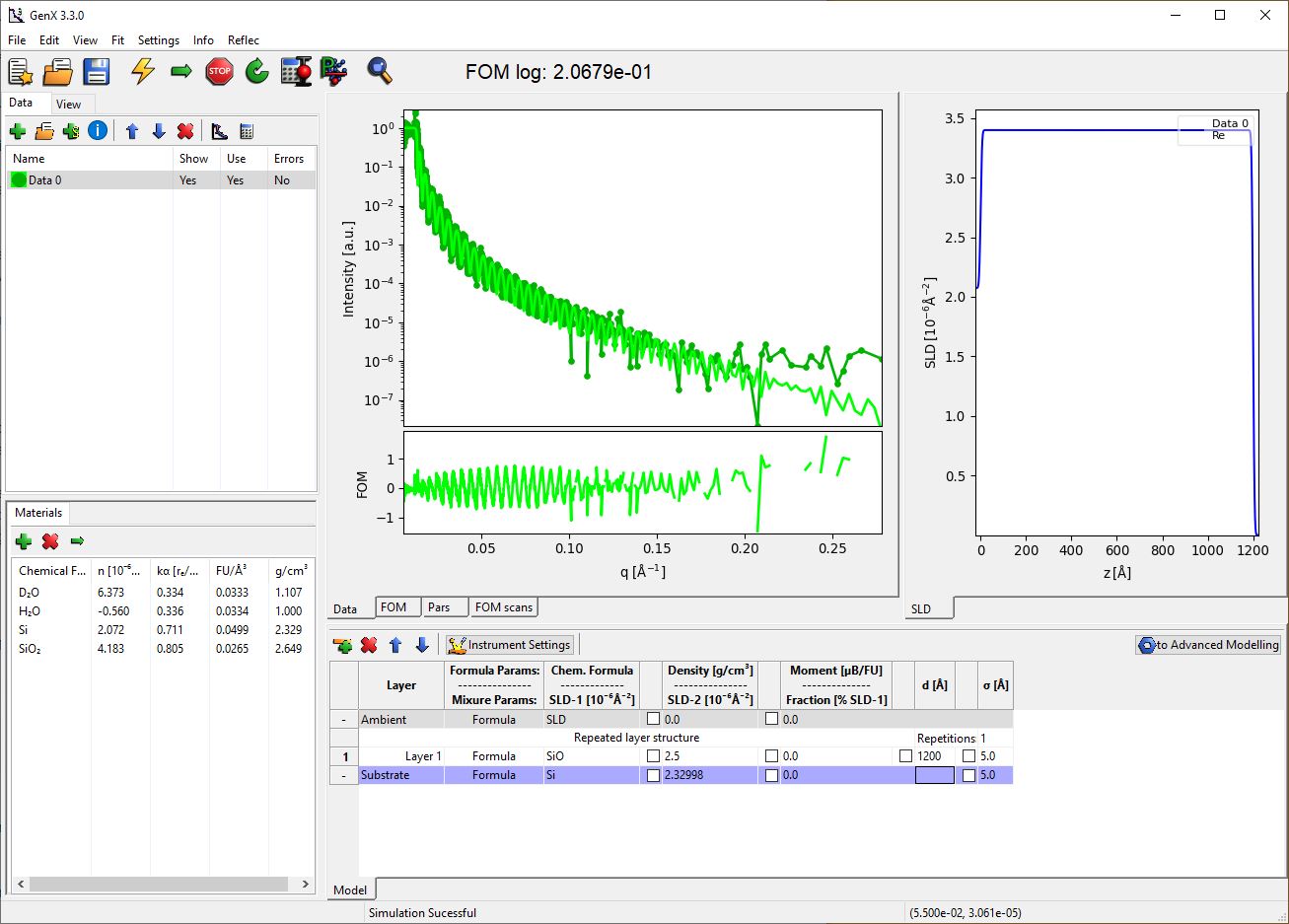Start fit with the green arrow icon
The height and width of the screenshot is (924, 1289).
pyautogui.click(x=181, y=71)
